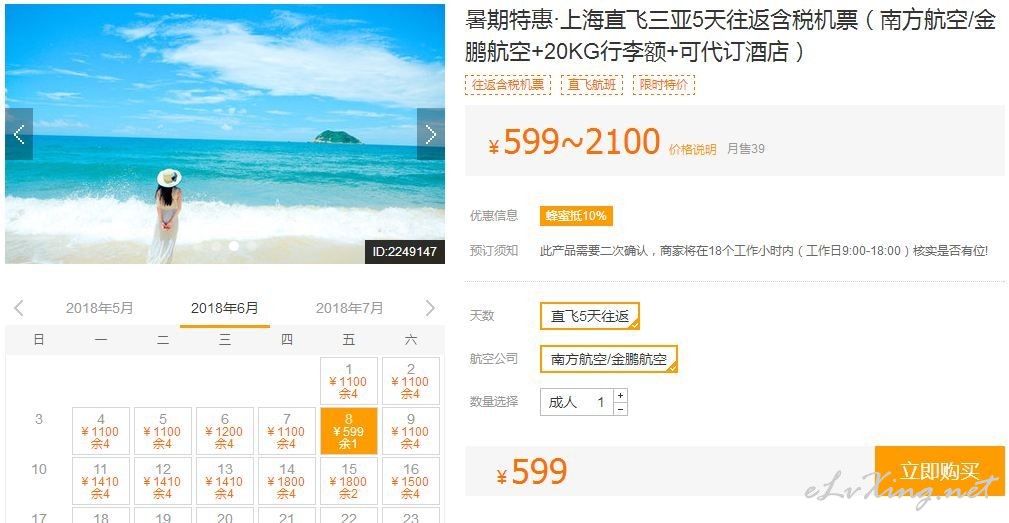This screenshot has height=523, width=1009.
Task: Pick June 15 with 余2 remaining
Action: 348,481
